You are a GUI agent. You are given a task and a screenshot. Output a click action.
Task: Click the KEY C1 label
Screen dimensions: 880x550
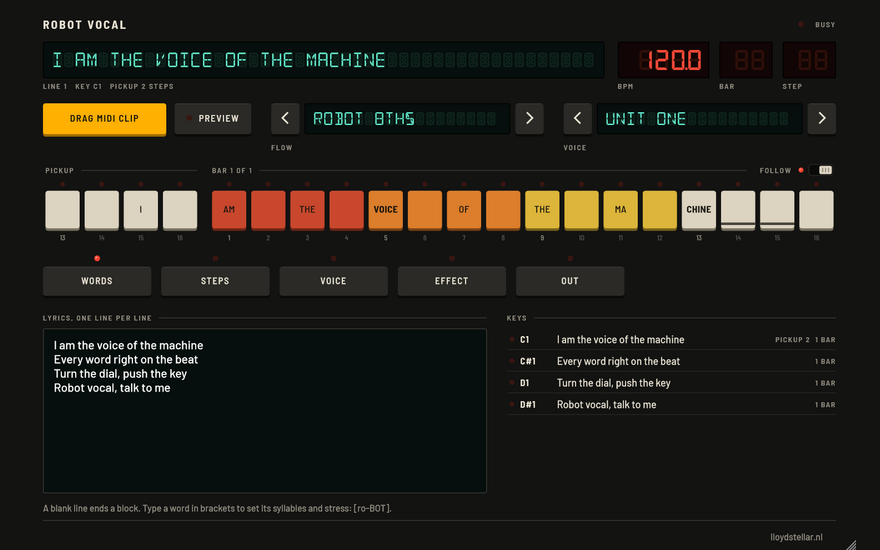[89, 86]
